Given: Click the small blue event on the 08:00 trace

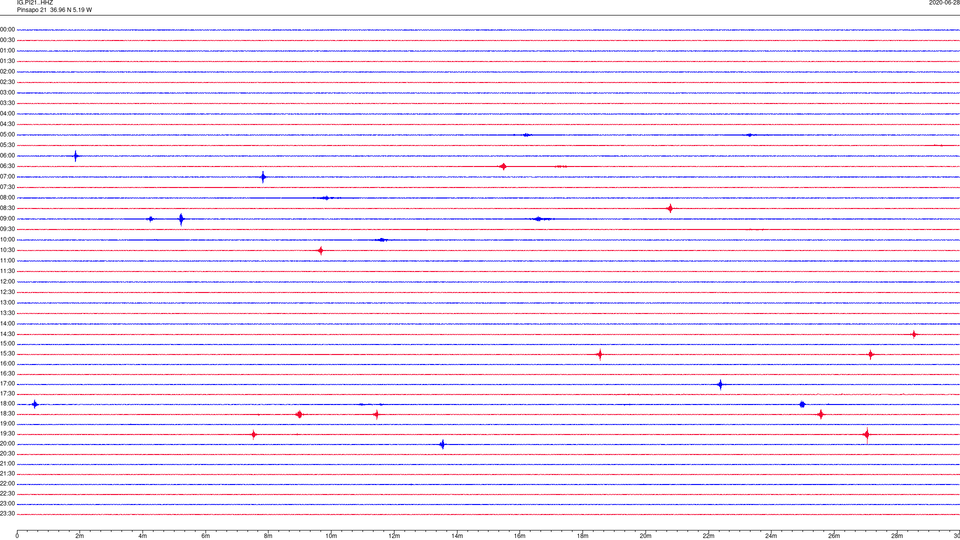Looking at the screenshot, I should [327, 198].
